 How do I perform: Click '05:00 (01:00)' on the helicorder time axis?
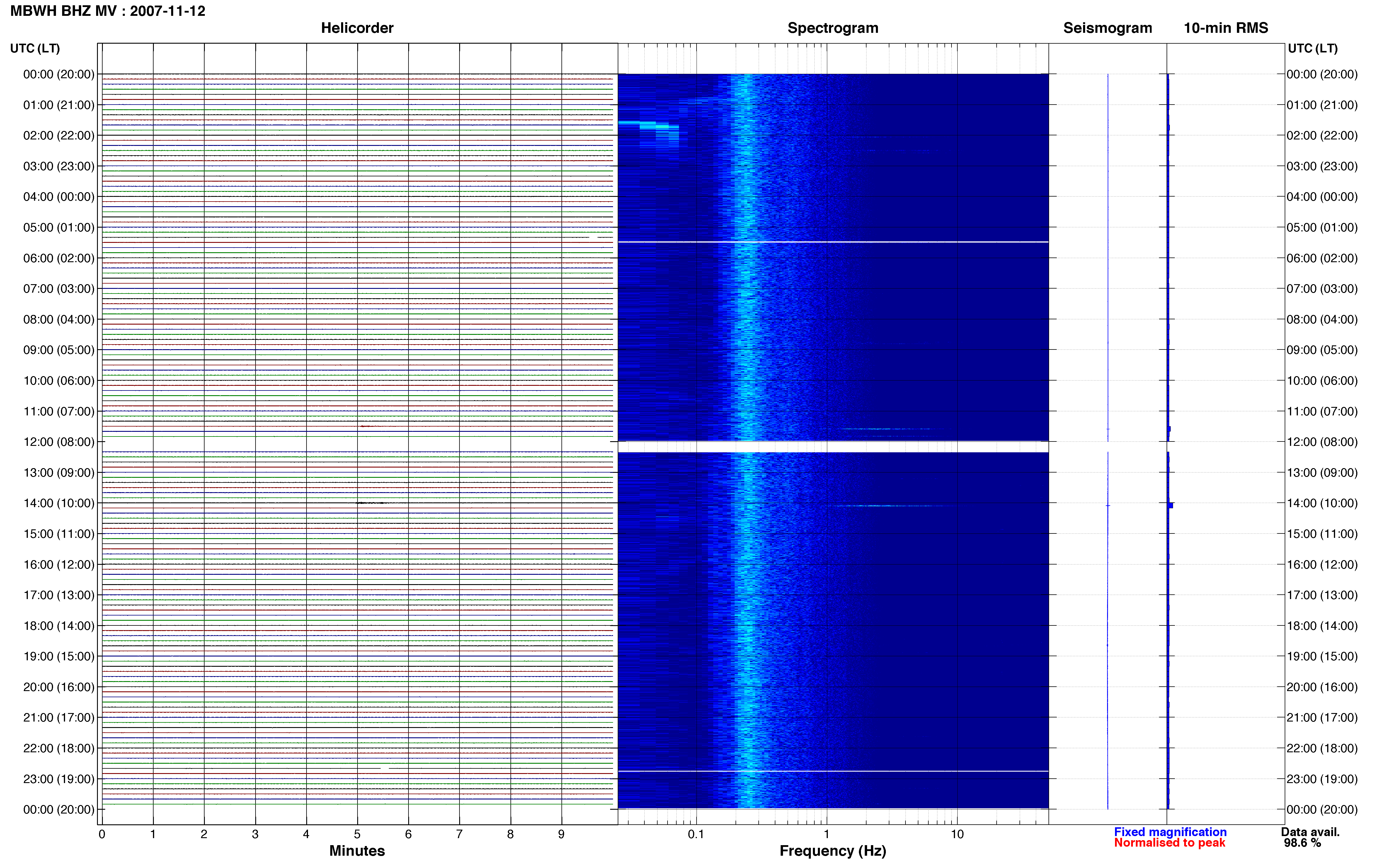[59, 227]
